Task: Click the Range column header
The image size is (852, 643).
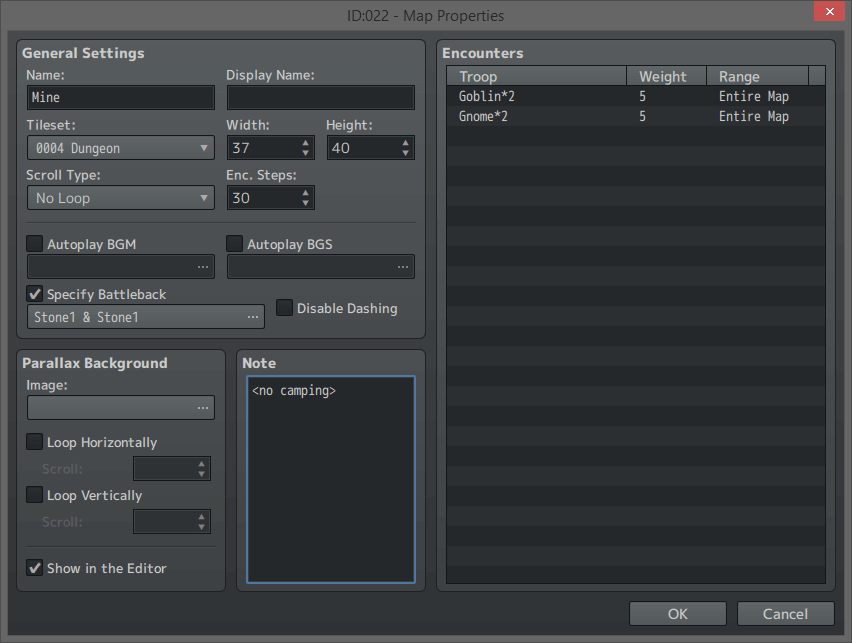Action: point(757,76)
